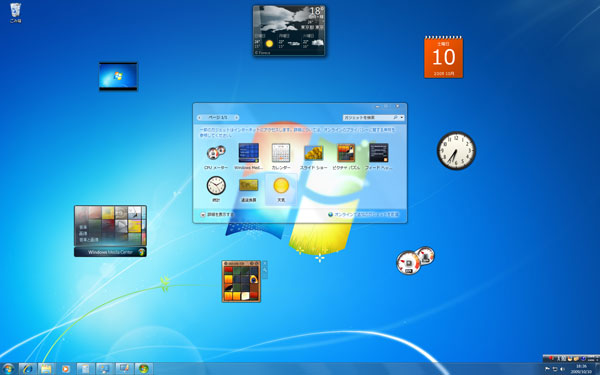This screenshot has height=375, width=600.
Task: Select the CPU meter gadget in gallery
Action: pos(216,157)
